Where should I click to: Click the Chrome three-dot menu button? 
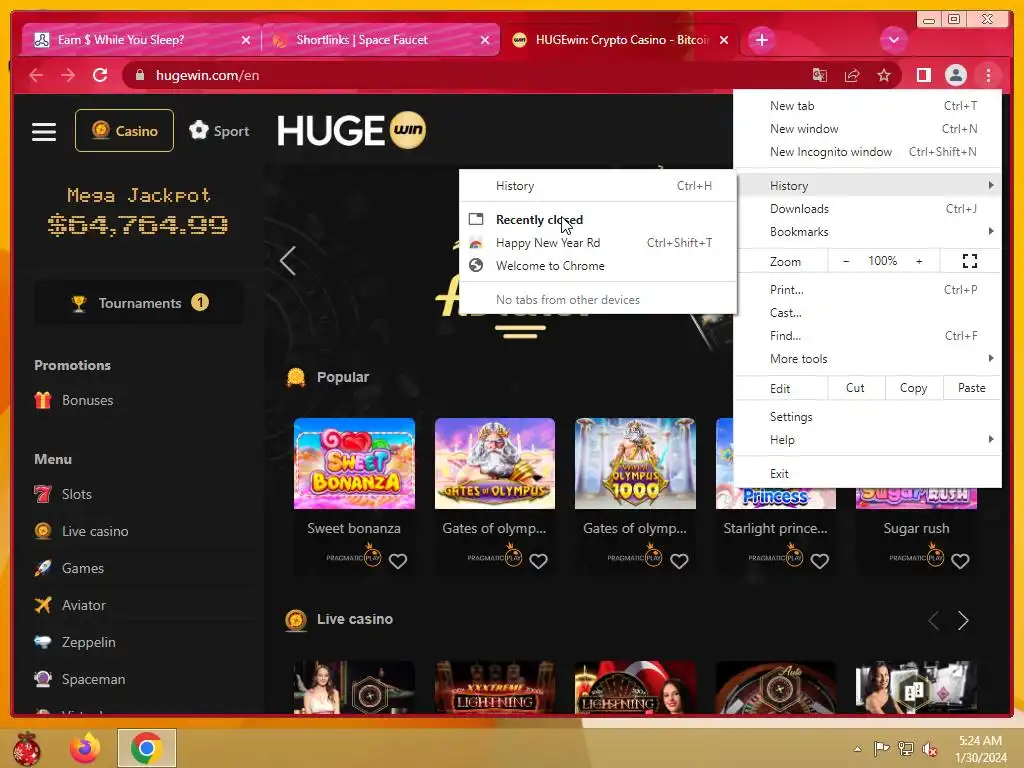[x=988, y=76]
